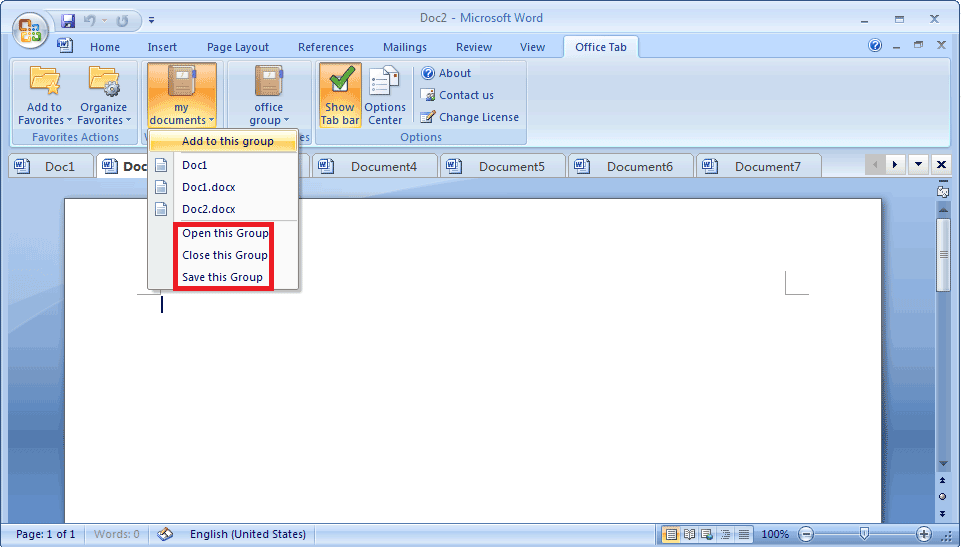Click Page 1 of 1 status

pyautogui.click(x=46, y=534)
